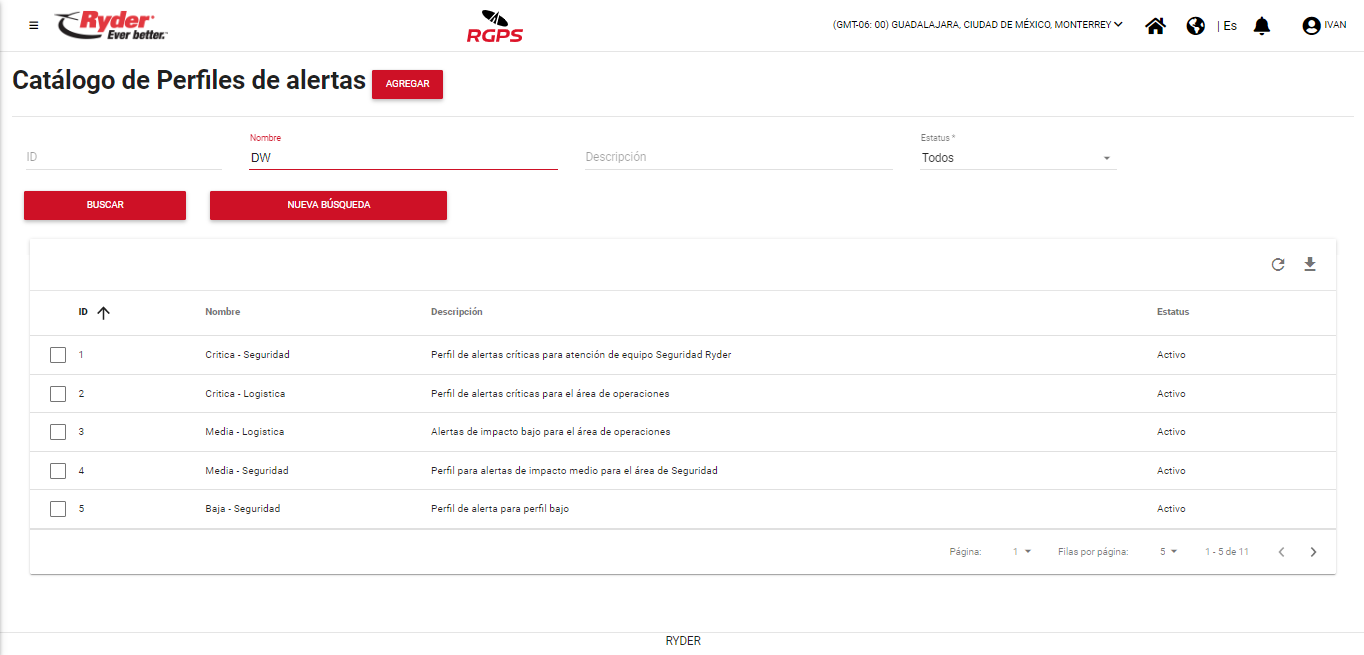Download the table data
Image resolution: width=1364 pixels, height=655 pixels.
coord(1310,265)
